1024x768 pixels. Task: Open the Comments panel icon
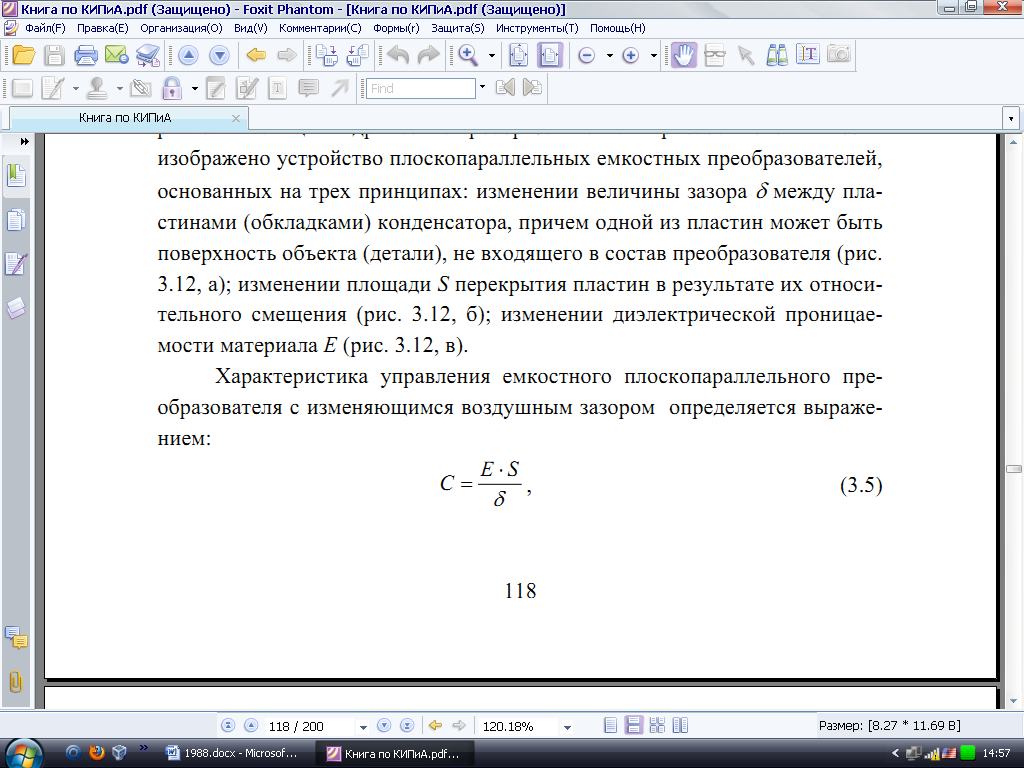16,637
